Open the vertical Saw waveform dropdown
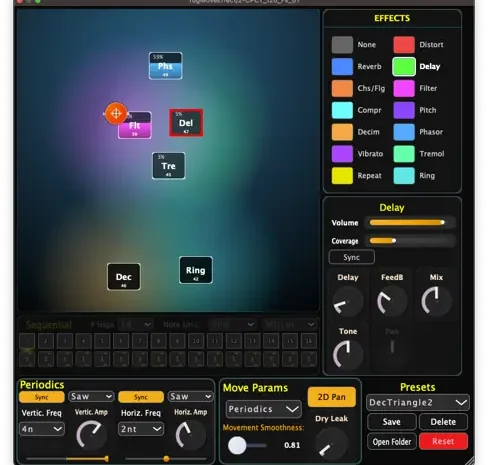Screen dimensions: 488x465 click(x=91, y=396)
